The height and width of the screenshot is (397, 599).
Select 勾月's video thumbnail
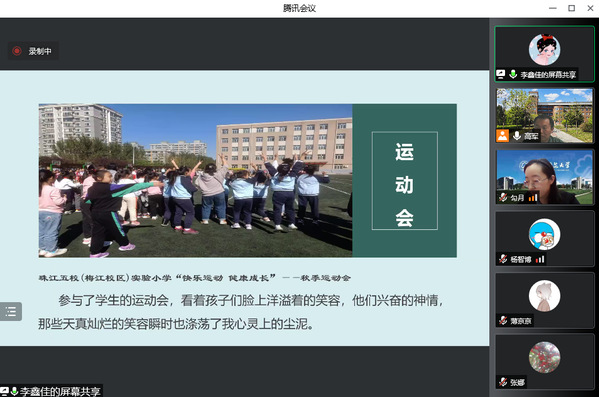point(544,177)
